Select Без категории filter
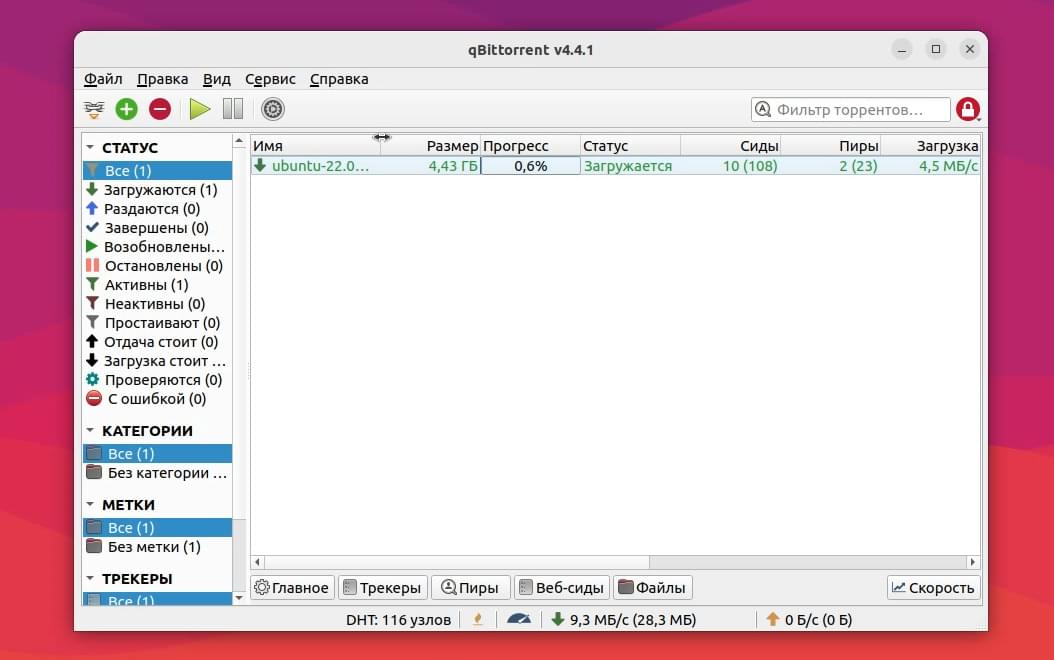The height and width of the screenshot is (660, 1054). coord(157,472)
